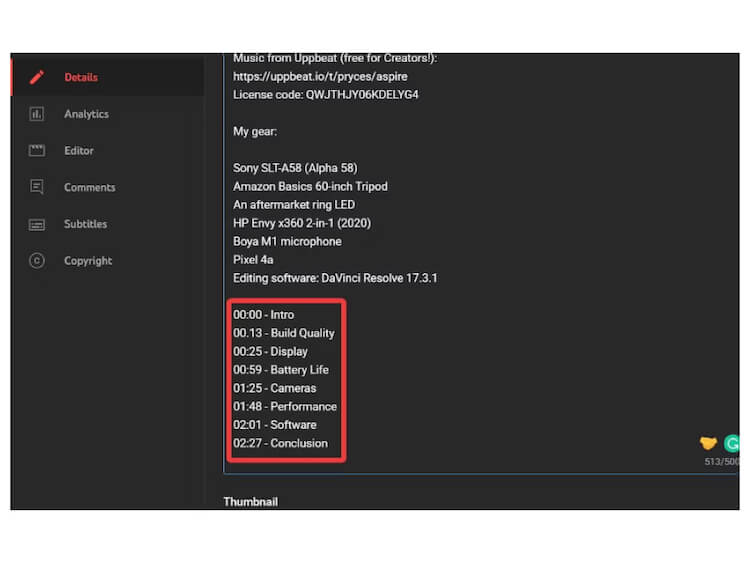Click the DaVinci Resolve editing software line
The image size is (750, 563).
[335, 278]
